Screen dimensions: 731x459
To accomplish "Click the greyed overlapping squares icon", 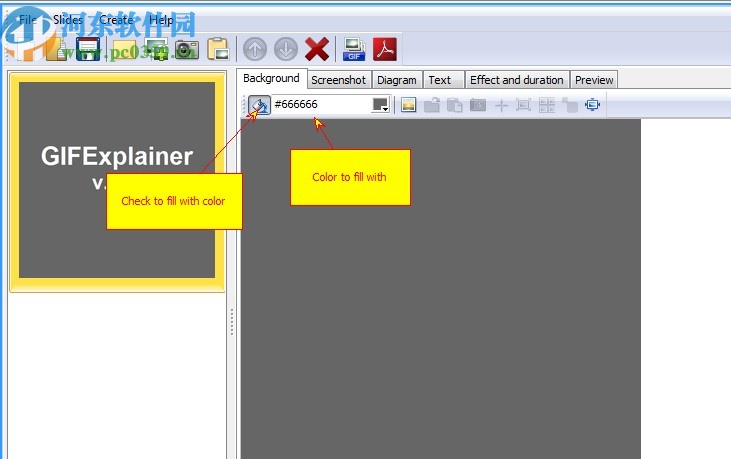I will tap(570, 105).
